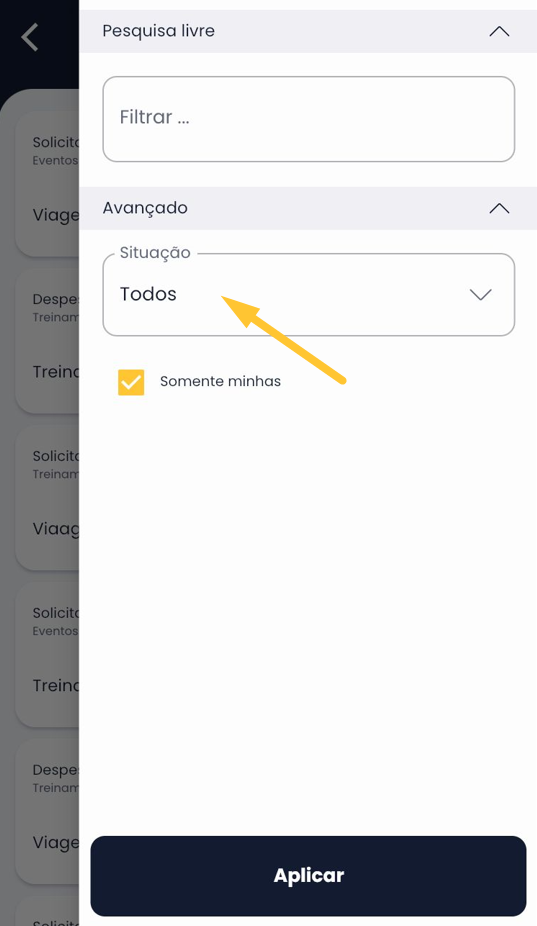This screenshot has height=926, width=537.
Task: Click the checkmark inside the yellow box
Action: [131, 382]
